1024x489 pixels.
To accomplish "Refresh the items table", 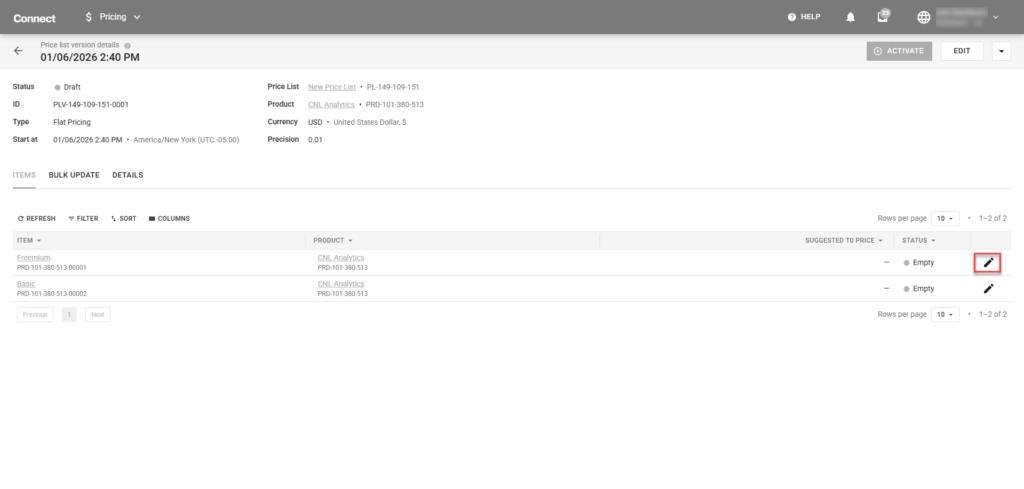I will click(37, 218).
